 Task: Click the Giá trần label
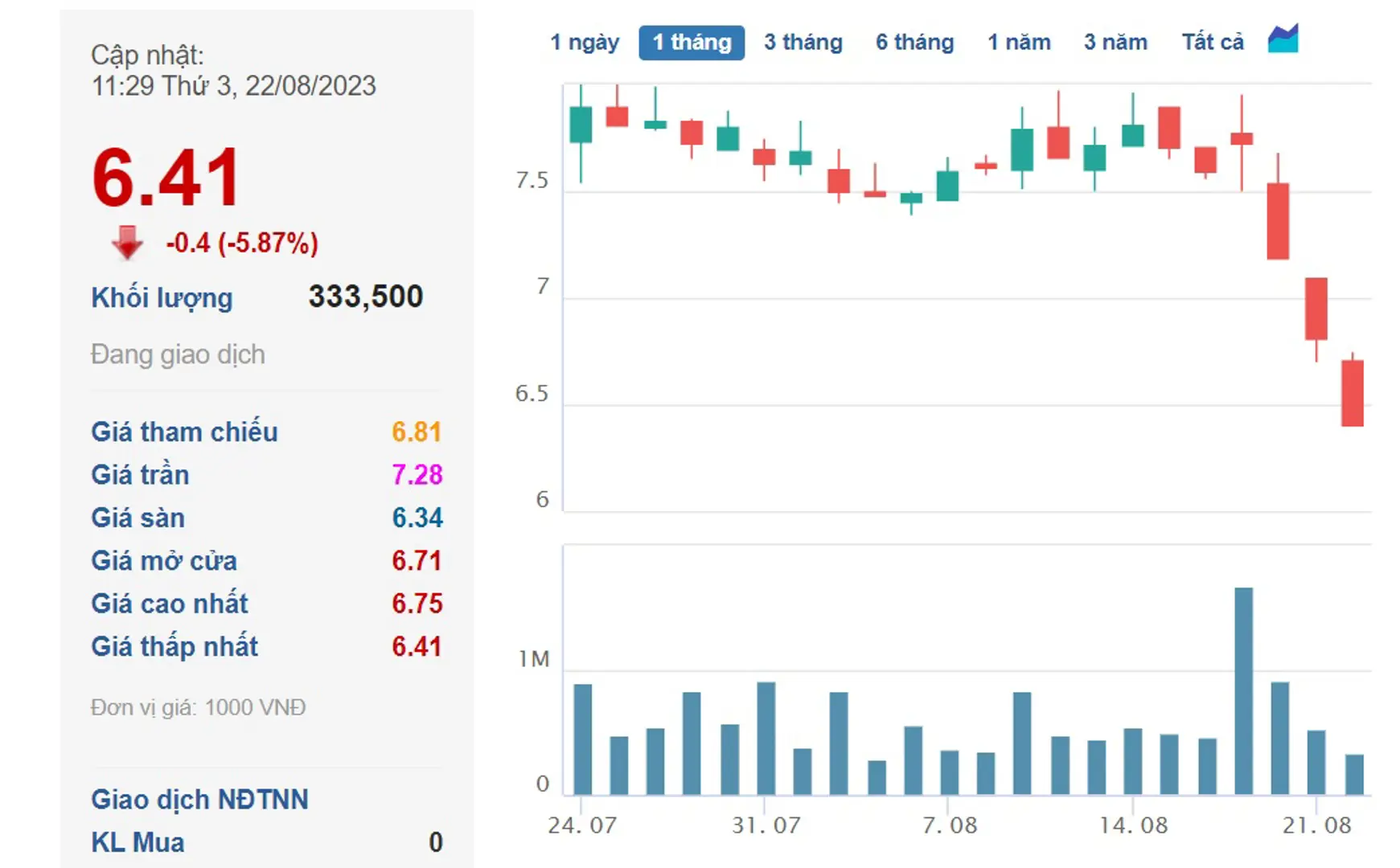[140, 474]
